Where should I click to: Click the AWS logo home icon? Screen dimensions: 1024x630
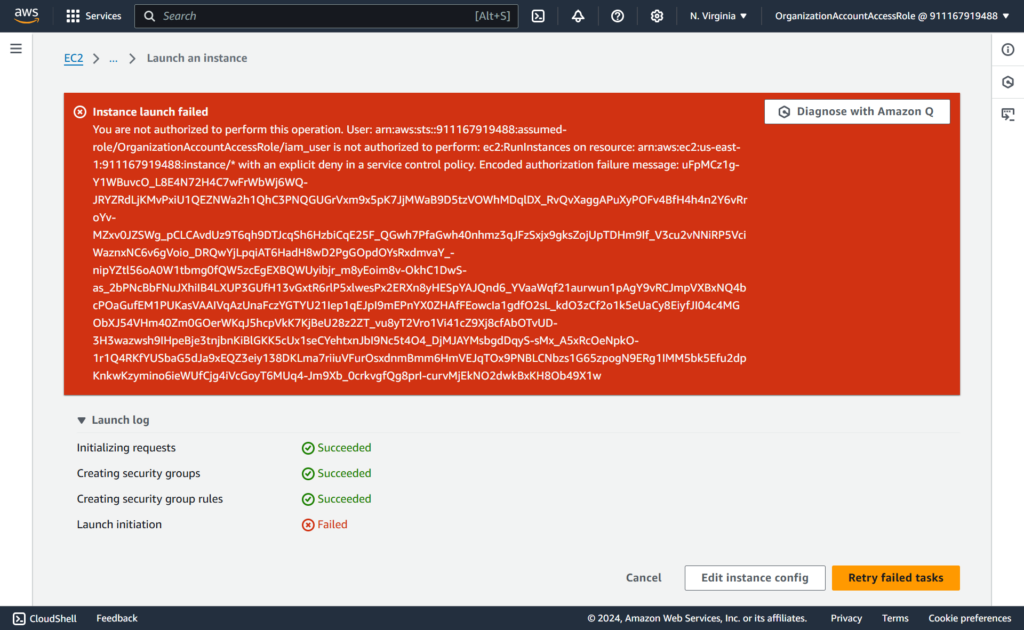pos(26,16)
